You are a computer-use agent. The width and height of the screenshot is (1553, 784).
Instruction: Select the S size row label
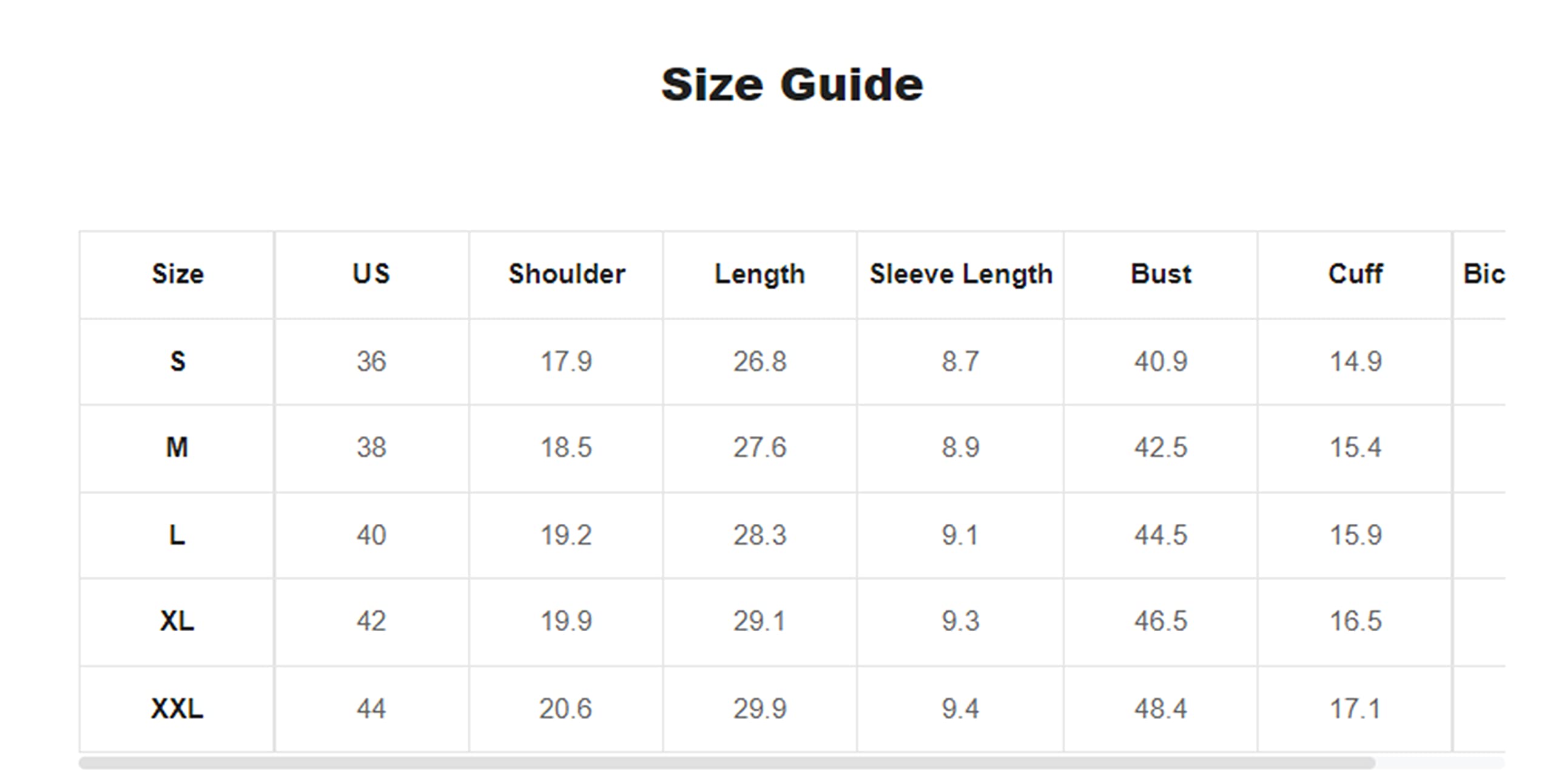tap(177, 361)
